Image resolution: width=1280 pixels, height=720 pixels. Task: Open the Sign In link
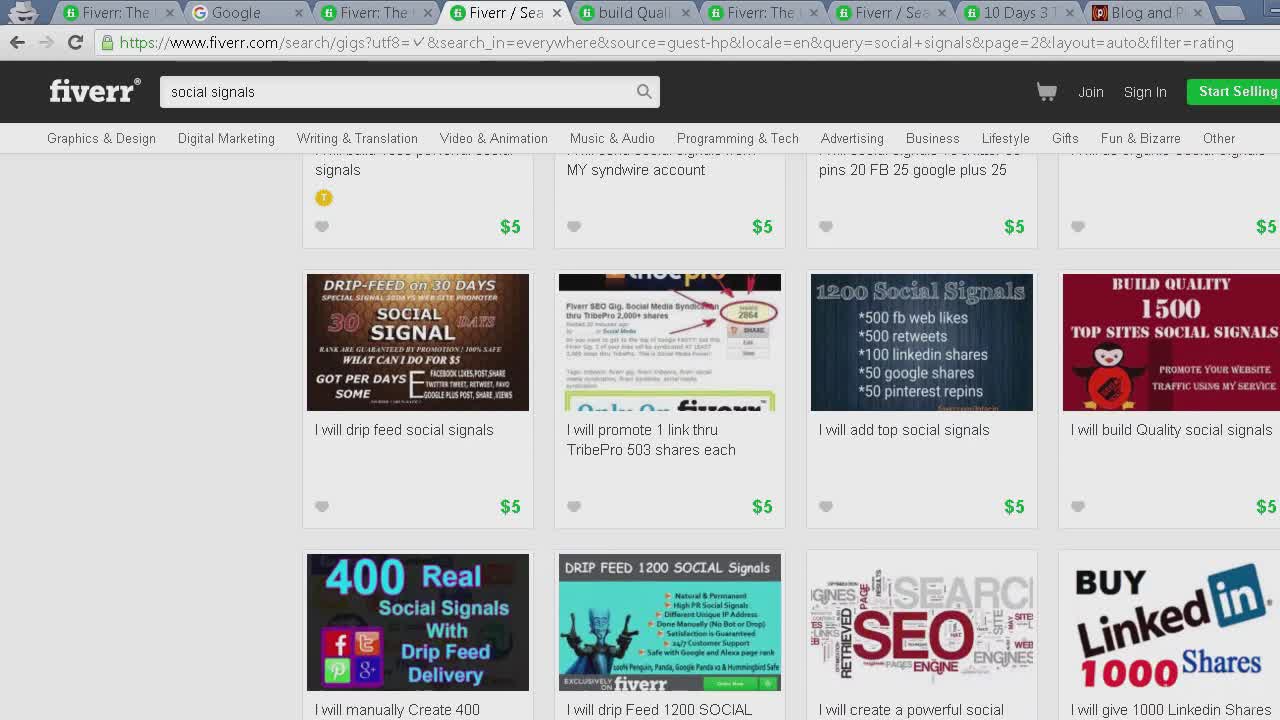pos(1145,92)
